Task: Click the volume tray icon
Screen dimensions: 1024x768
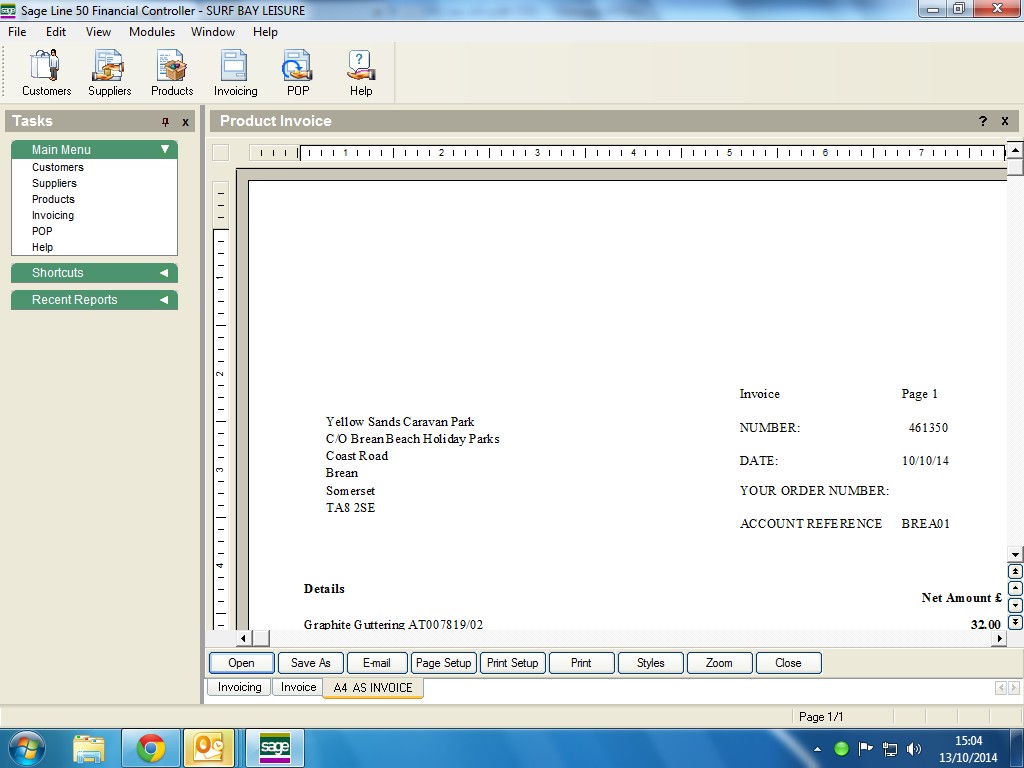Action: [914, 749]
